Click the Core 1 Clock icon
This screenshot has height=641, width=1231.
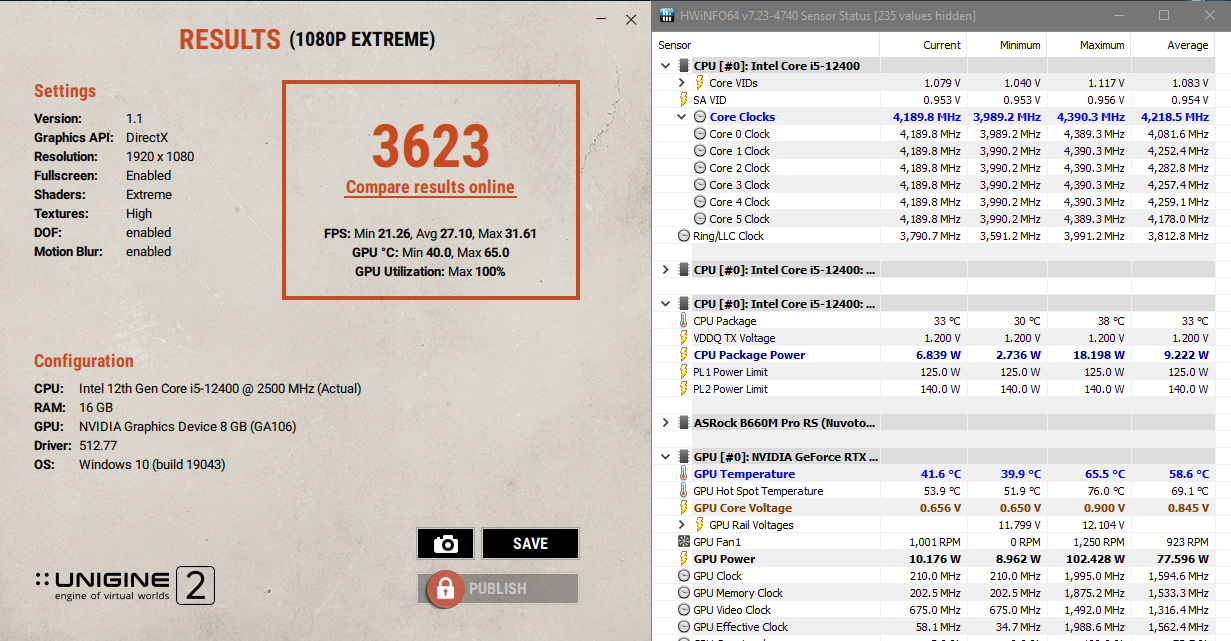(x=699, y=151)
